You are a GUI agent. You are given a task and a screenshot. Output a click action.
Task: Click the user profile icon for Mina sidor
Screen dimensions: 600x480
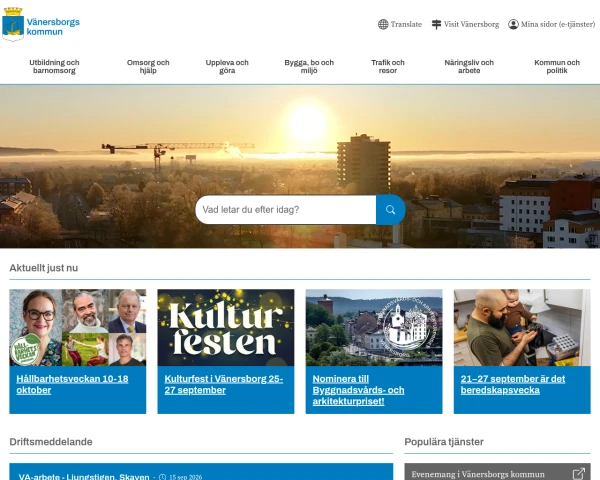coord(513,24)
